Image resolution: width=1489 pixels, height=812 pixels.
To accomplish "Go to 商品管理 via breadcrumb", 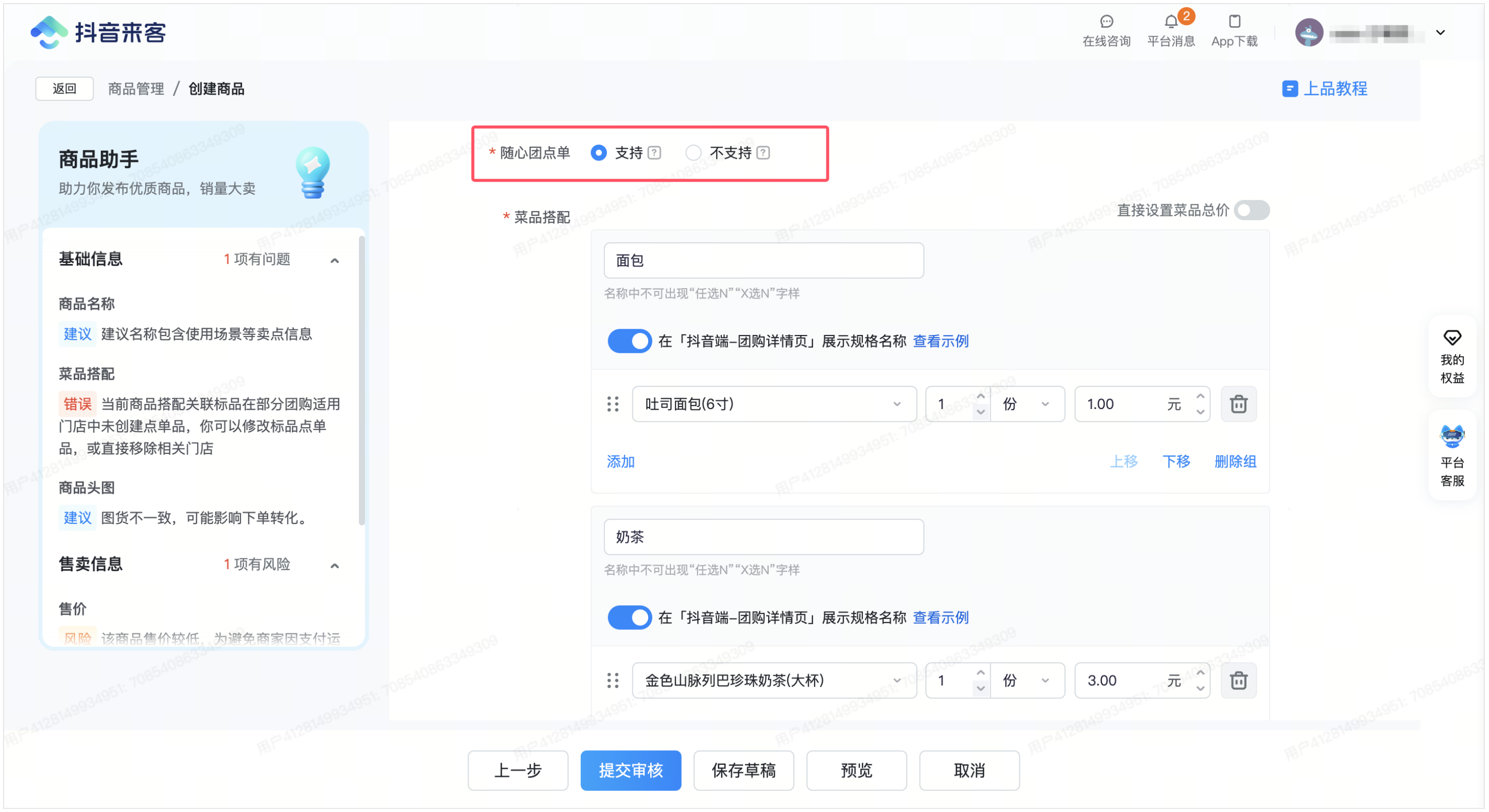I will coord(135,88).
